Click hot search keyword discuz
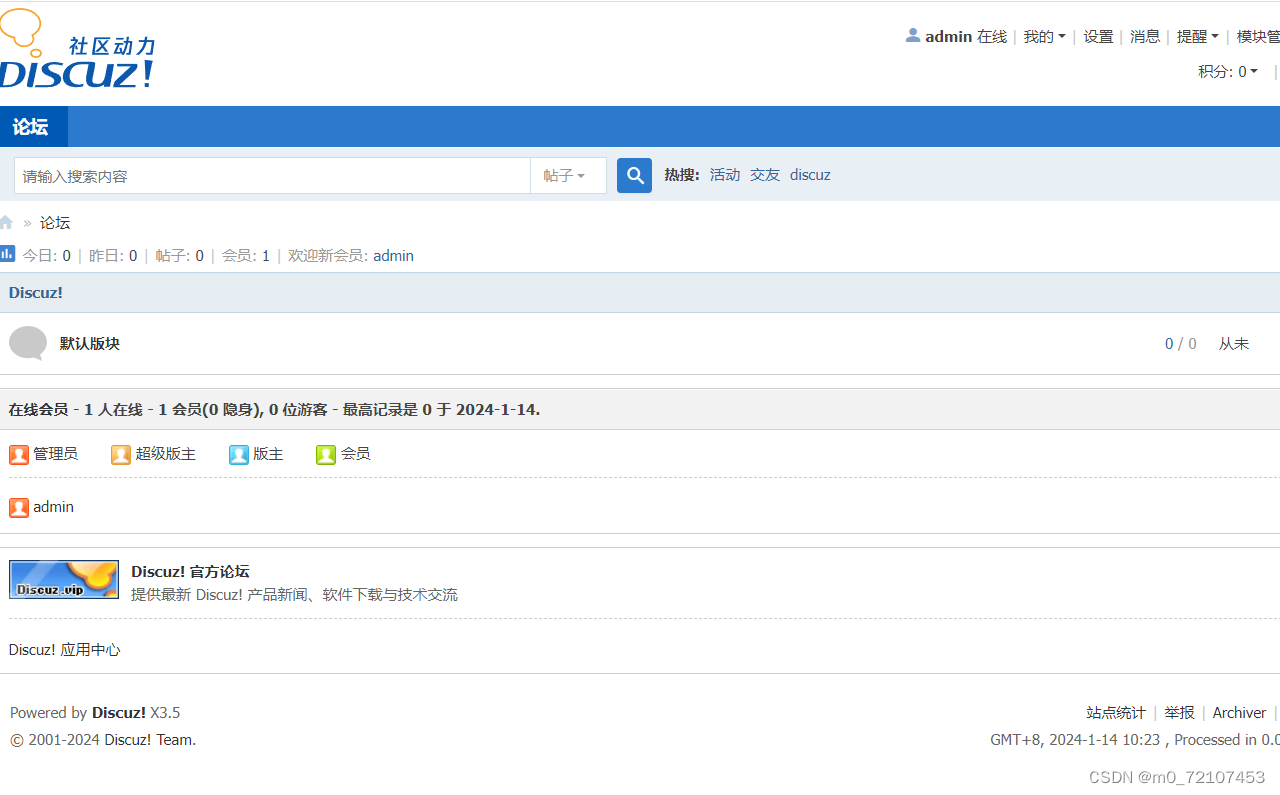This screenshot has width=1280, height=795. tap(810, 175)
